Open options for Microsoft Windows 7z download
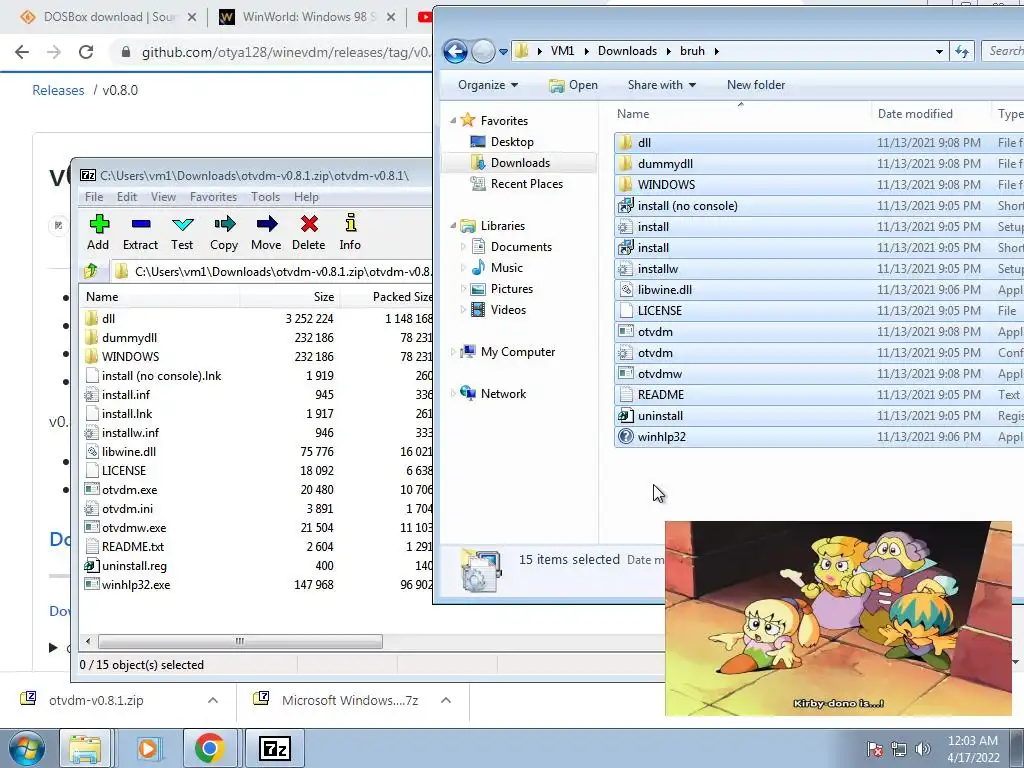 (x=446, y=700)
